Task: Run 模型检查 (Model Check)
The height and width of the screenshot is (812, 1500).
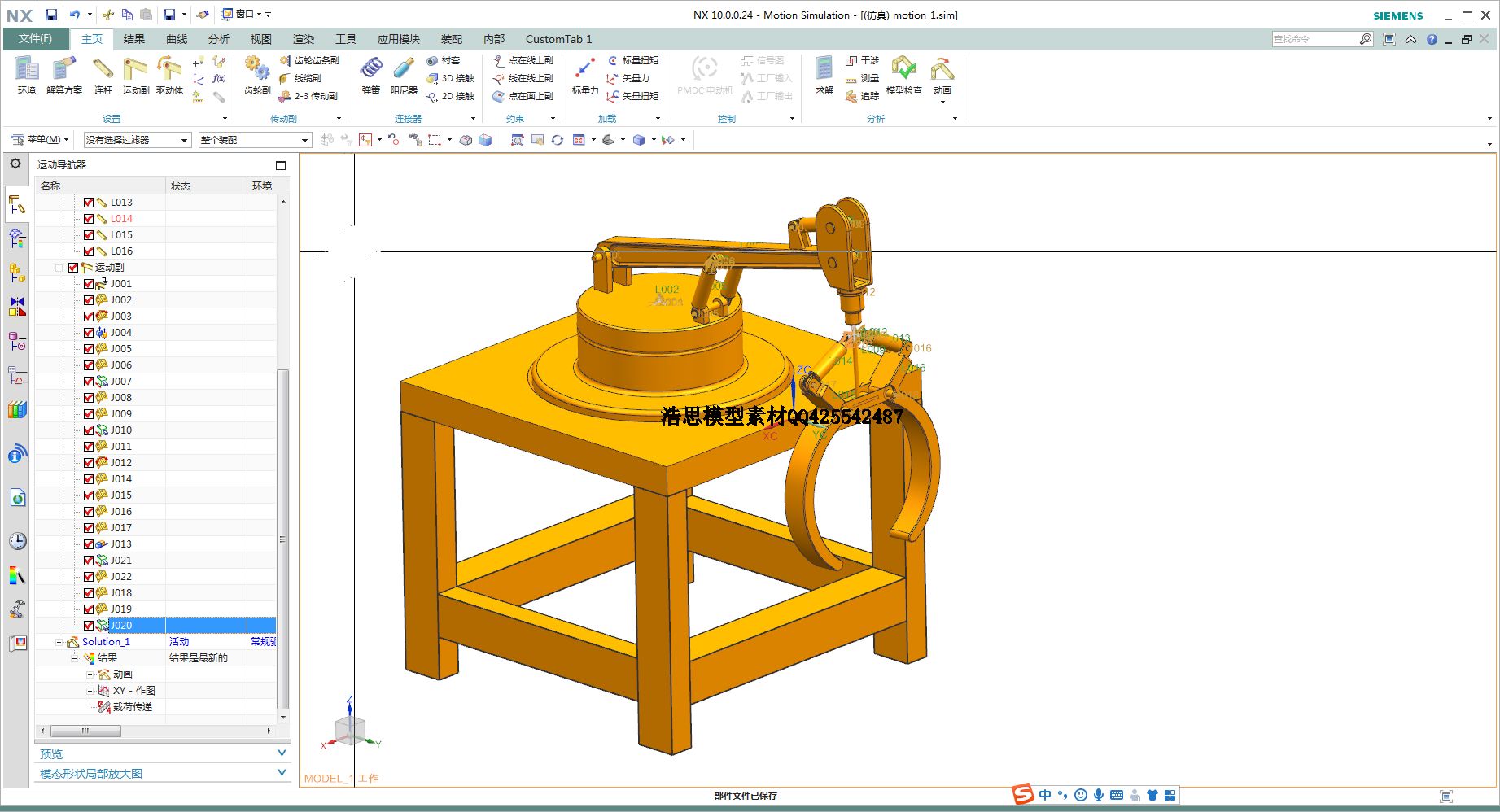Action: [904, 76]
